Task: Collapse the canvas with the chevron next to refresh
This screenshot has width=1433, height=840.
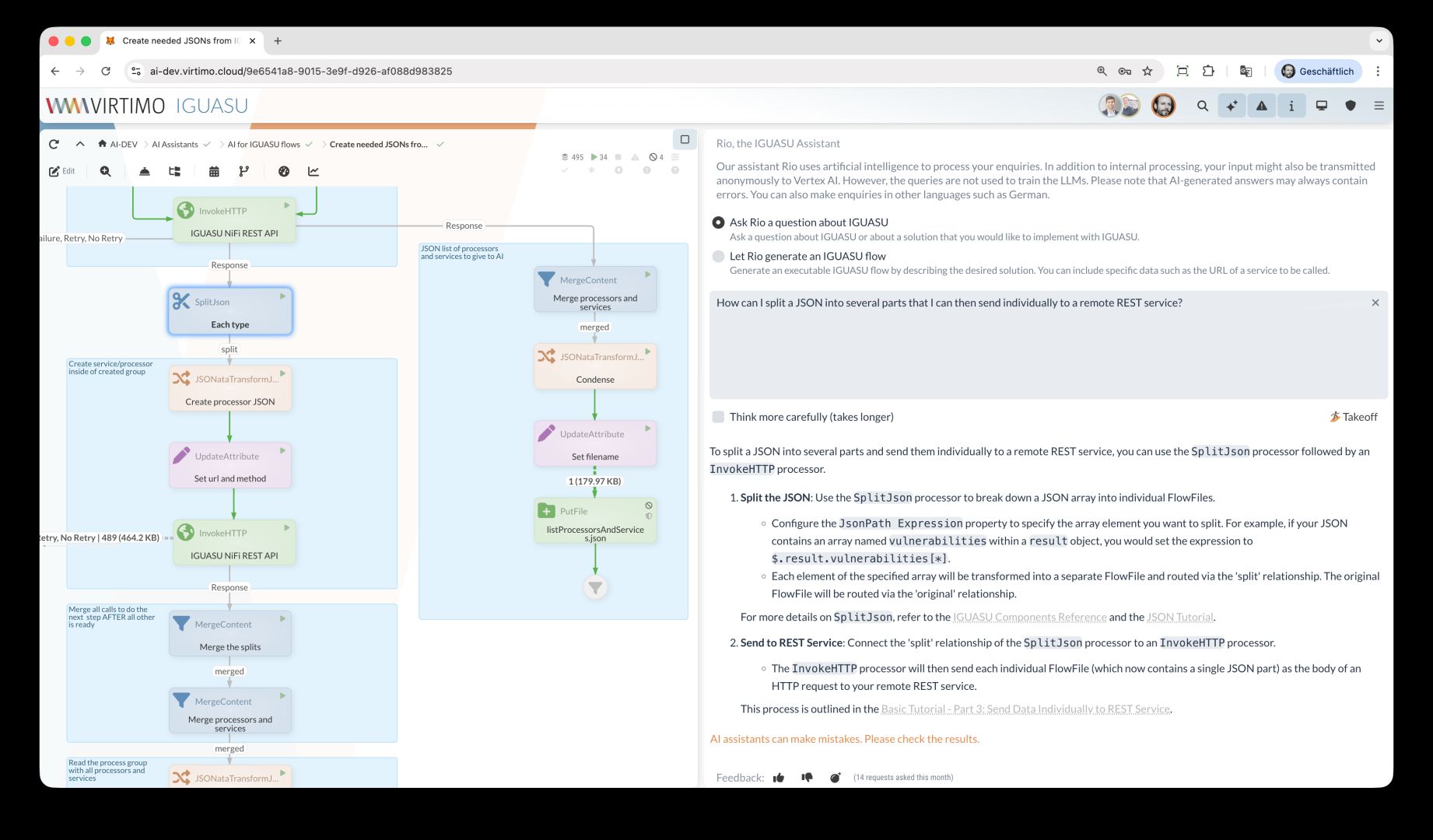Action: click(80, 144)
